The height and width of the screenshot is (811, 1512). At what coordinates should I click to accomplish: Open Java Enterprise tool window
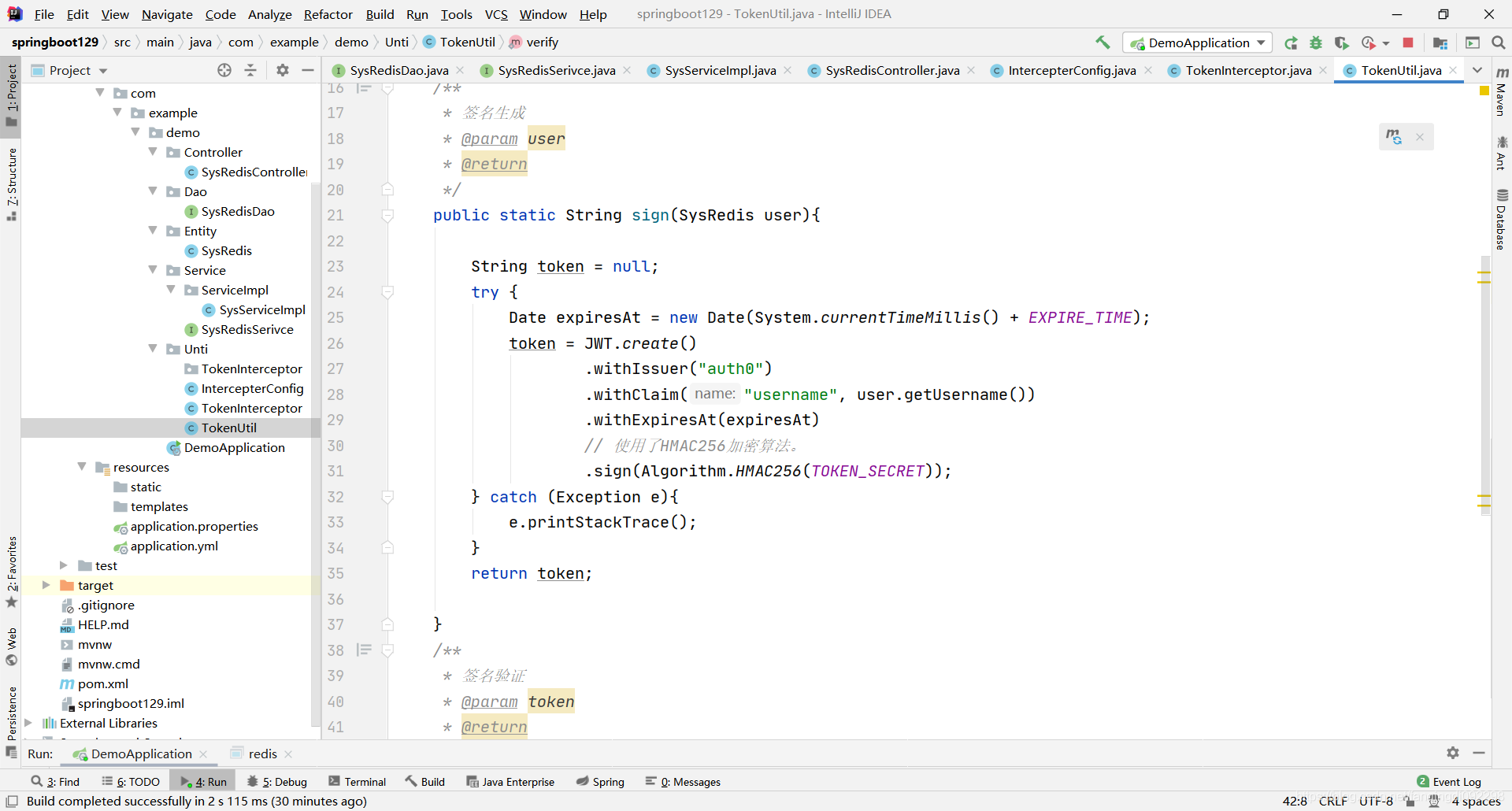(510, 781)
